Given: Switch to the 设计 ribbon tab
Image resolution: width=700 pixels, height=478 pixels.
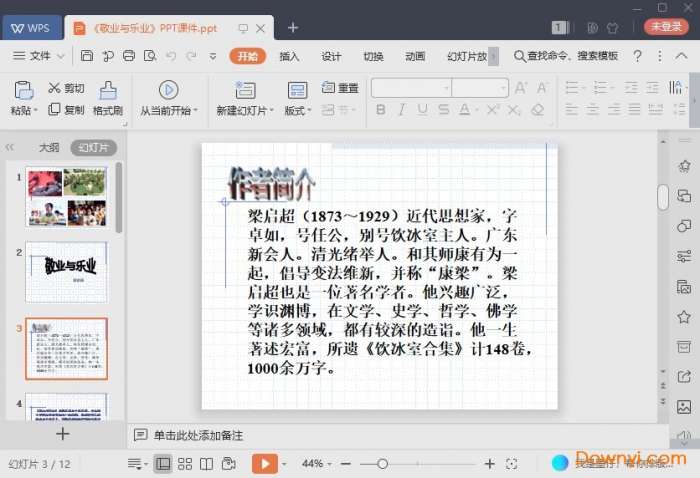Looking at the screenshot, I should (x=331, y=56).
